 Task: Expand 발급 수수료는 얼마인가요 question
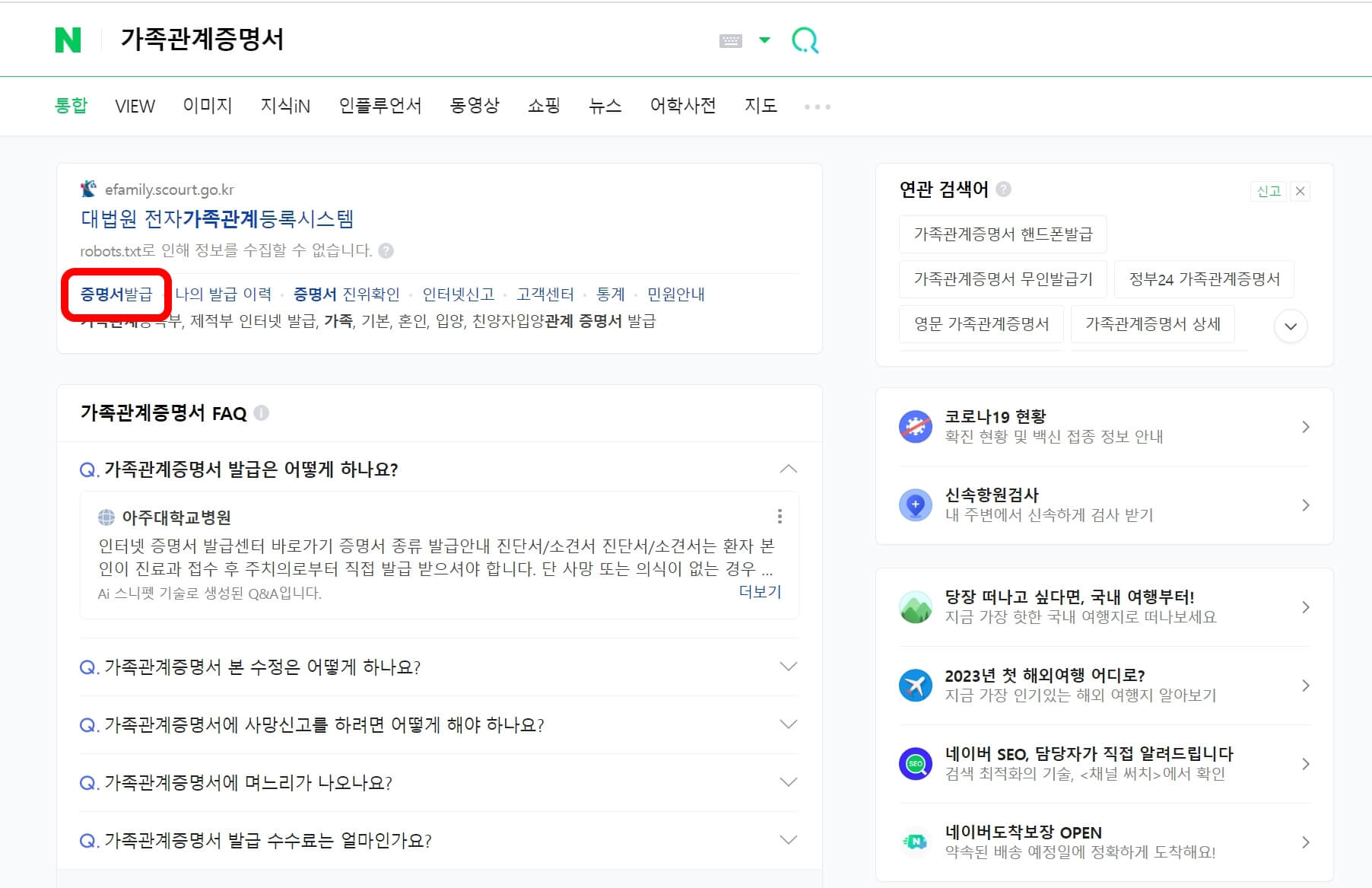pos(789,840)
